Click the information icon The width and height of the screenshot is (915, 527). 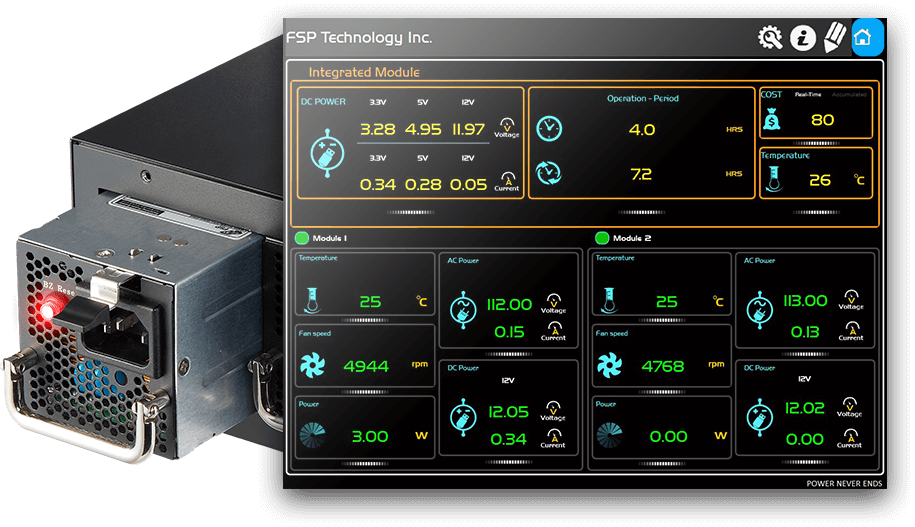pos(802,38)
